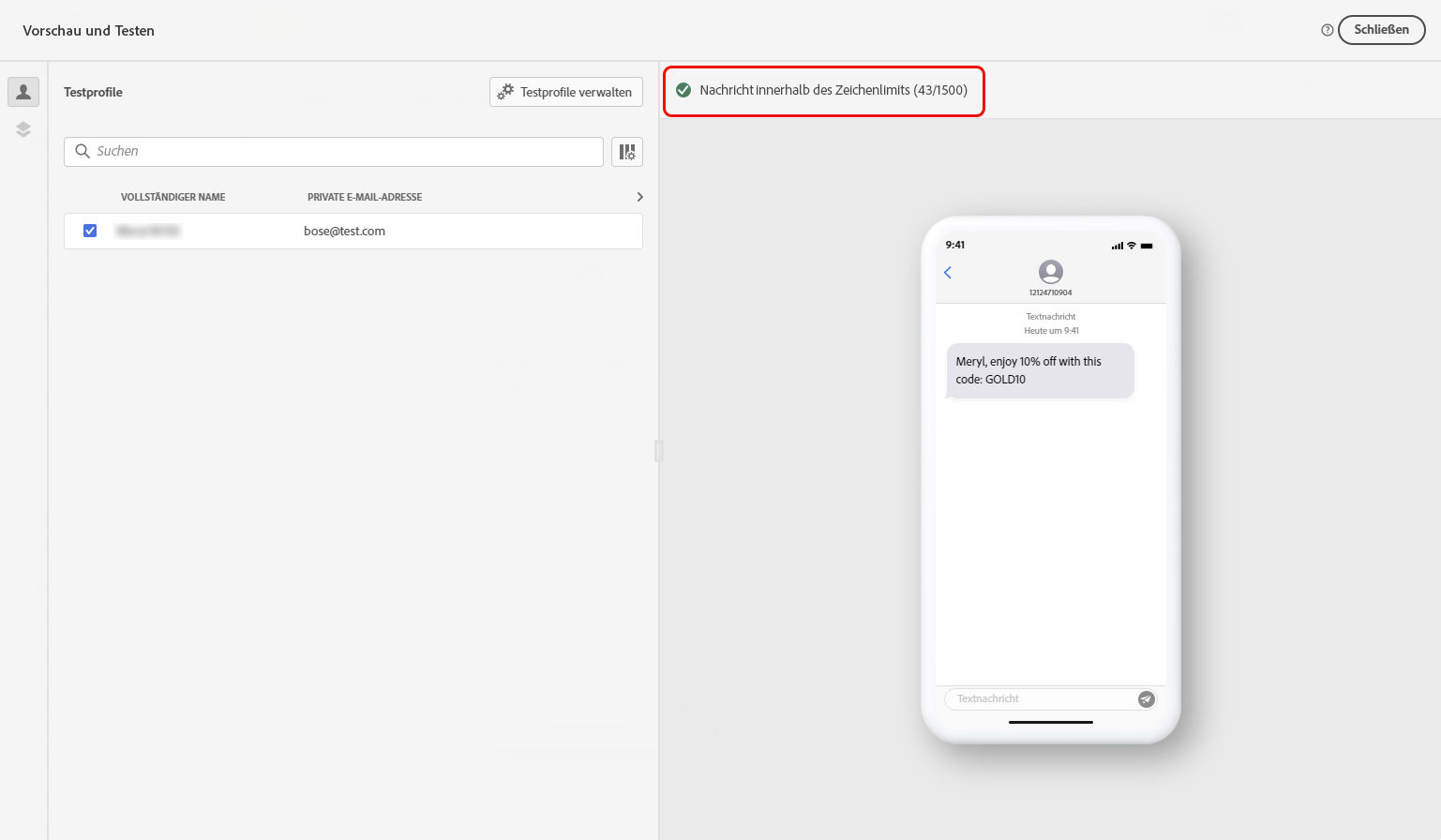Viewport: 1441px width, 840px height.
Task: Uncheck the bose@test.com profile checkbox
Action: 90,231
